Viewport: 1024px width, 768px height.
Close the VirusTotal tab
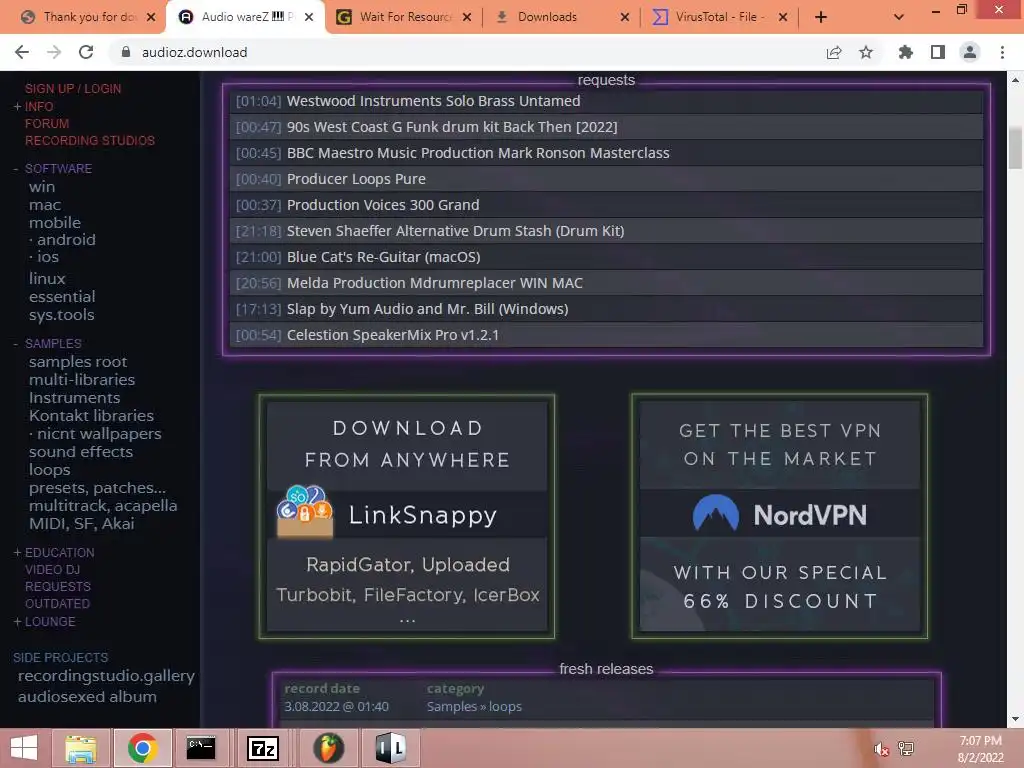(783, 17)
